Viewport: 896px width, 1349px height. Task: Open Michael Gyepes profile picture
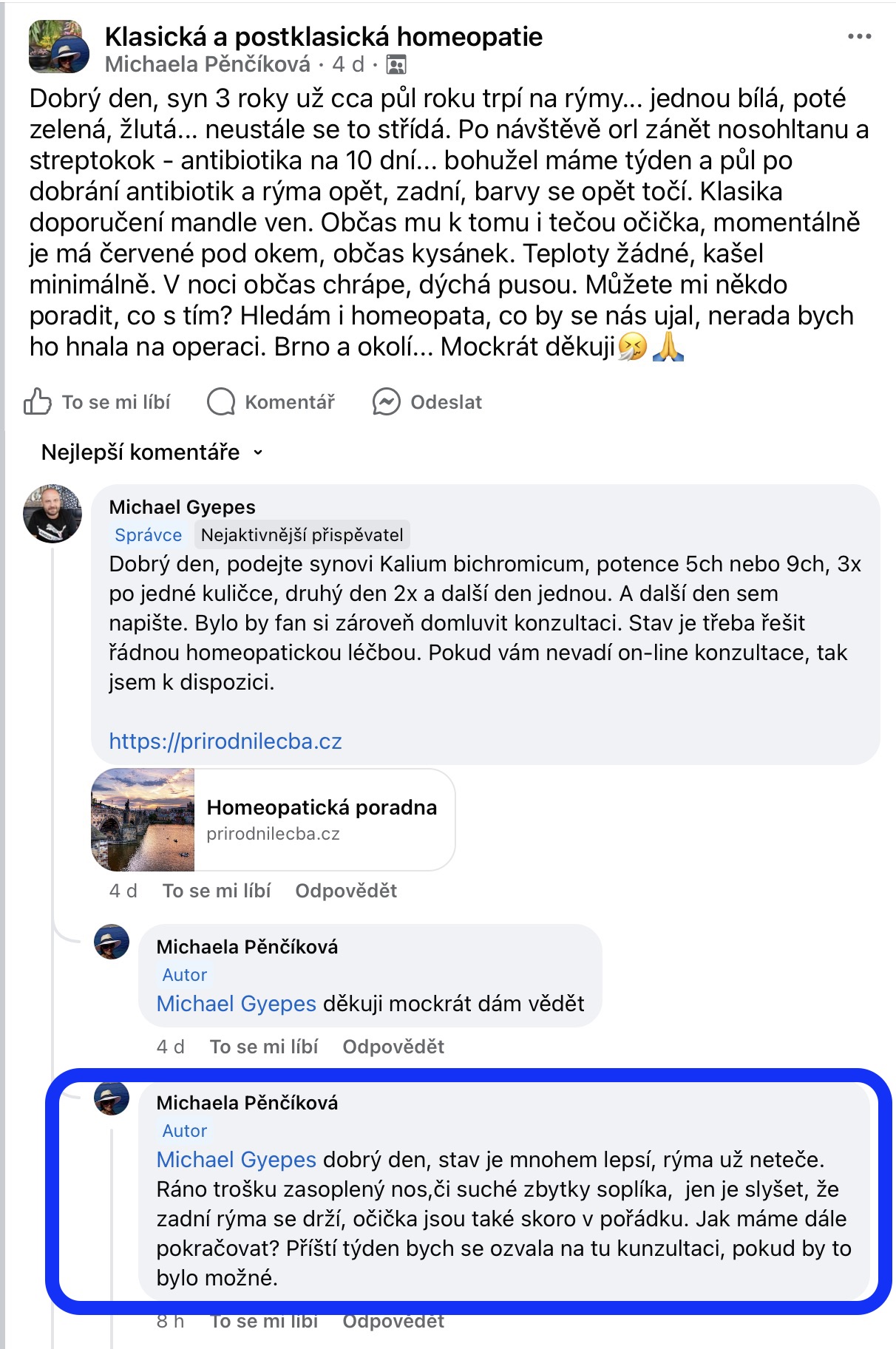pyautogui.click(x=52, y=514)
